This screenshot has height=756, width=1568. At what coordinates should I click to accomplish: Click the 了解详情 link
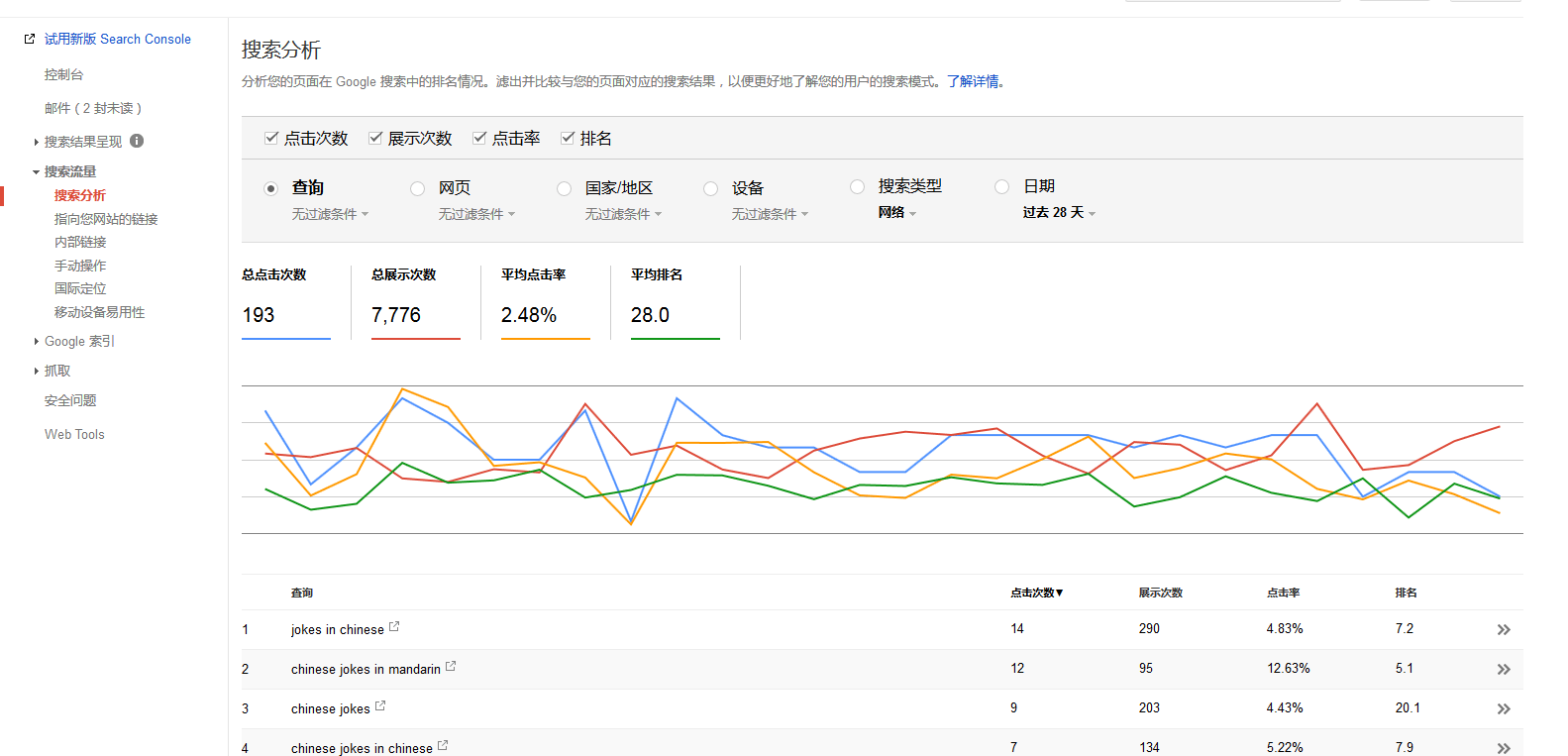pyautogui.click(x=973, y=81)
